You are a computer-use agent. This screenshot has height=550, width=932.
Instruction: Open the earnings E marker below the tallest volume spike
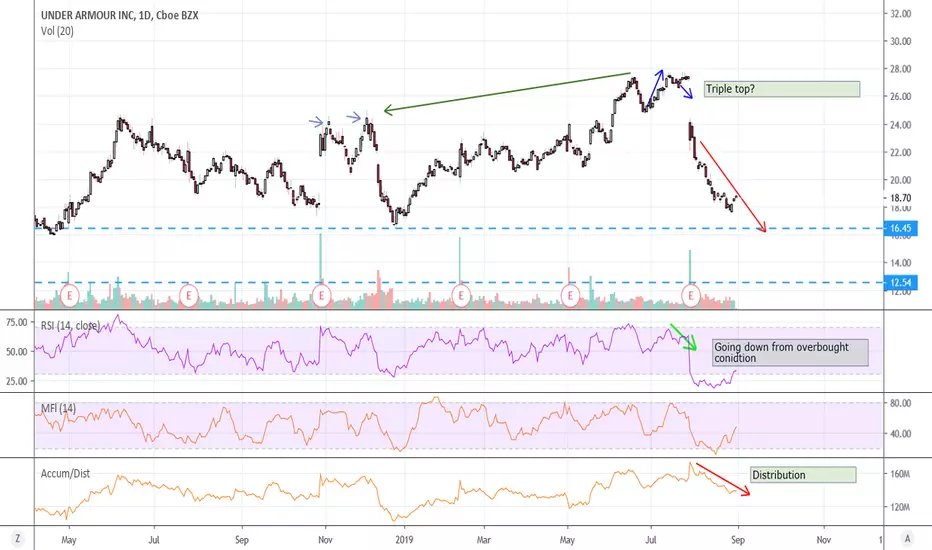(322, 295)
